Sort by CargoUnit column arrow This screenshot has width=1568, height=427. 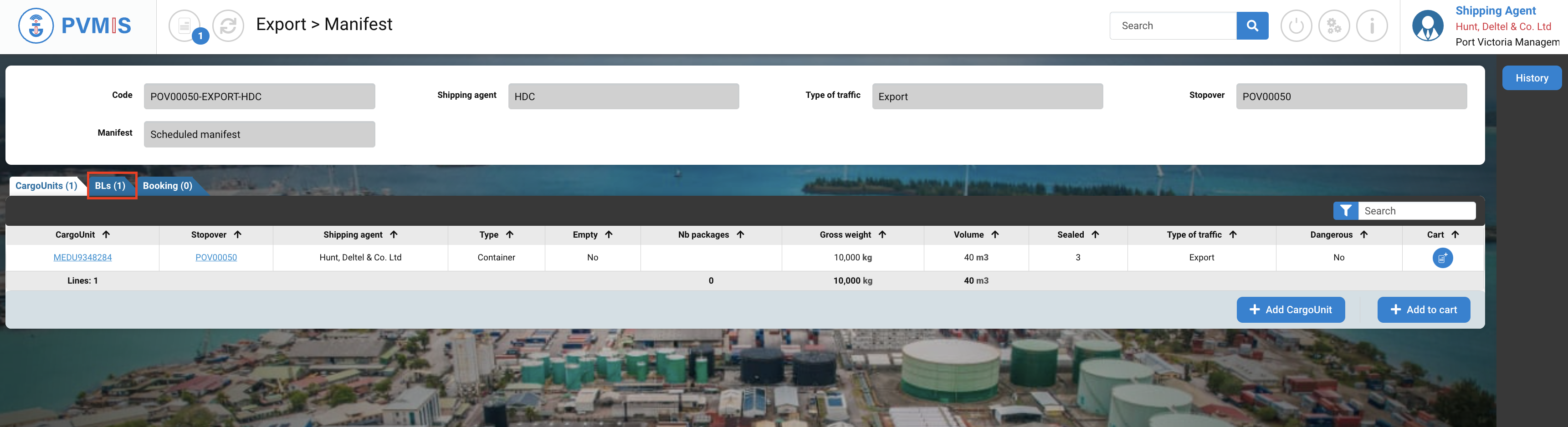[x=107, y=235]
